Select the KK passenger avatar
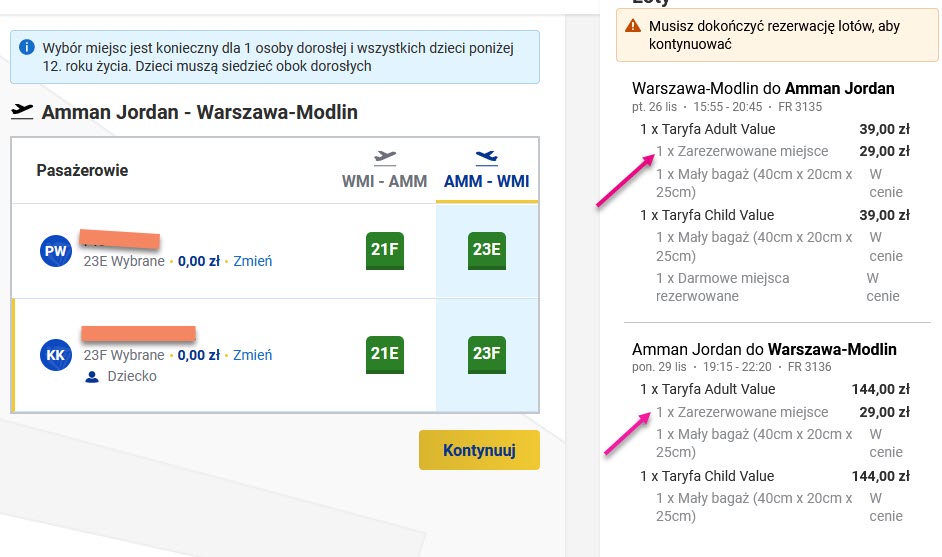 [x=56, y=355]
